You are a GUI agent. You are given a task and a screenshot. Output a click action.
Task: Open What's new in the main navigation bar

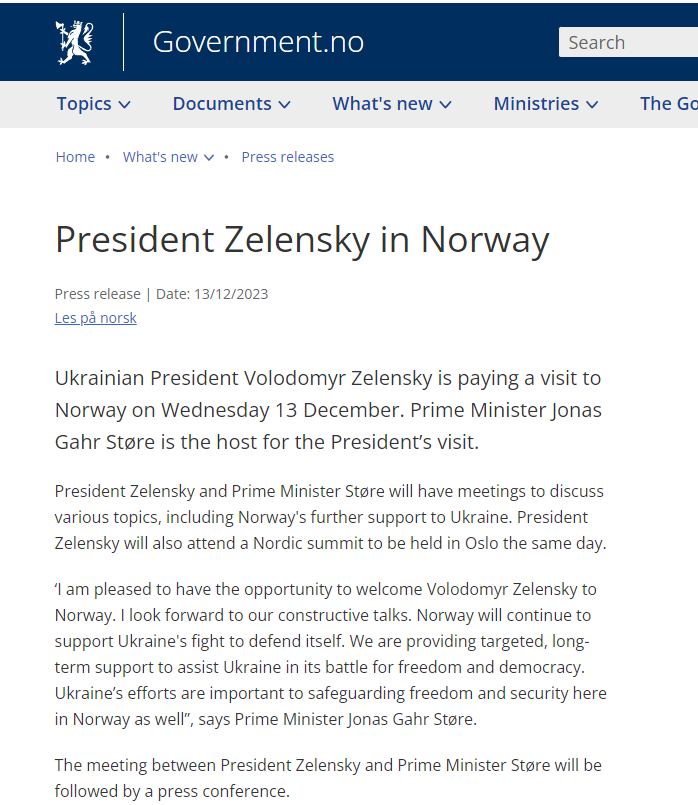[x=382, y=104]
